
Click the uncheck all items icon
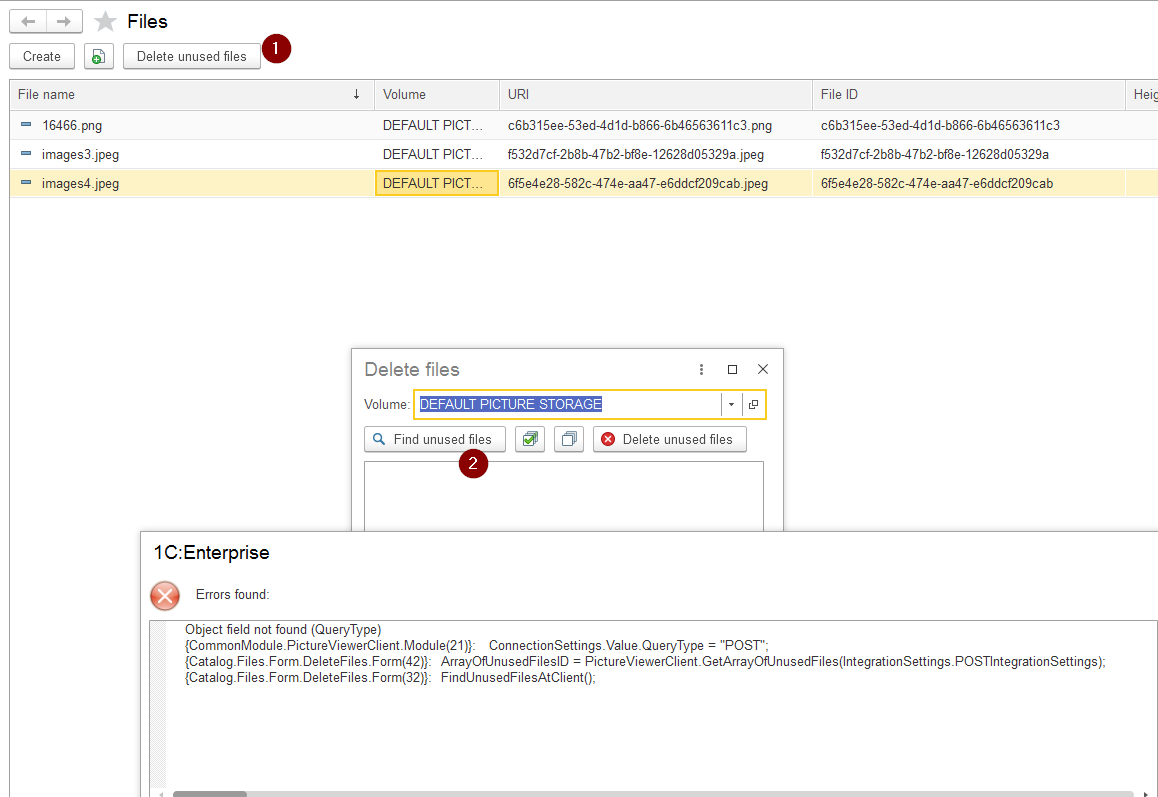(x=568, y=439)
